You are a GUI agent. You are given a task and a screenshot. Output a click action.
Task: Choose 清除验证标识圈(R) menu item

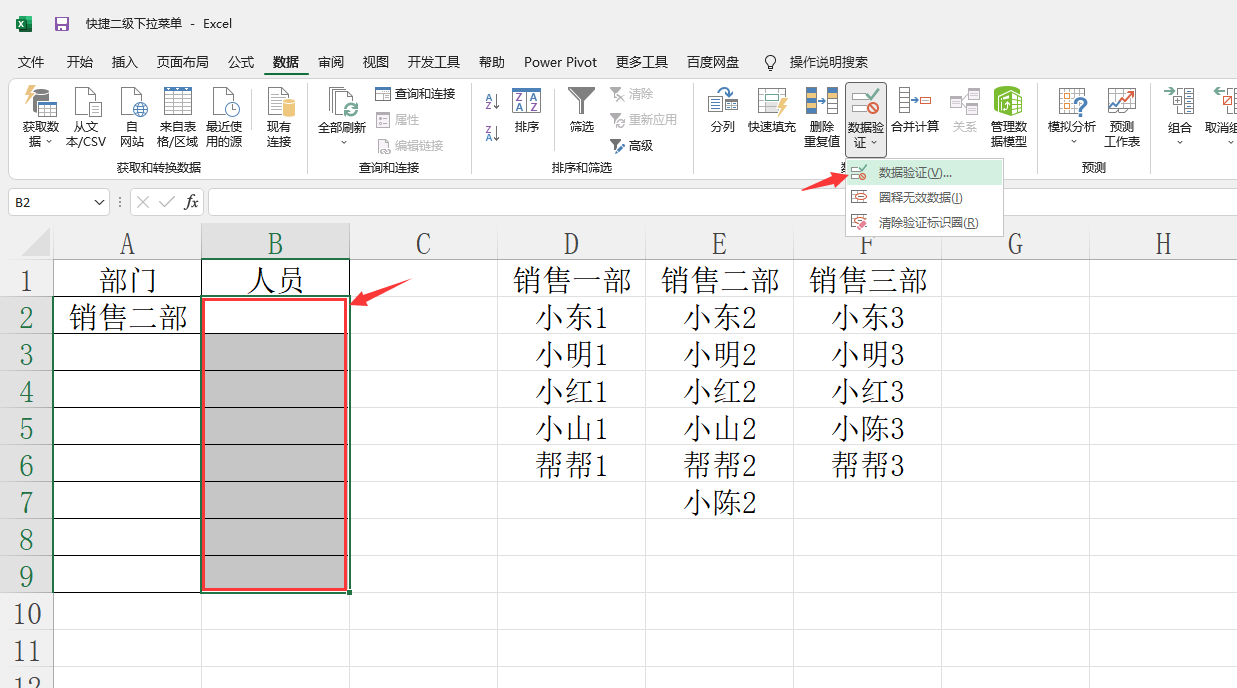pos(924,223)
